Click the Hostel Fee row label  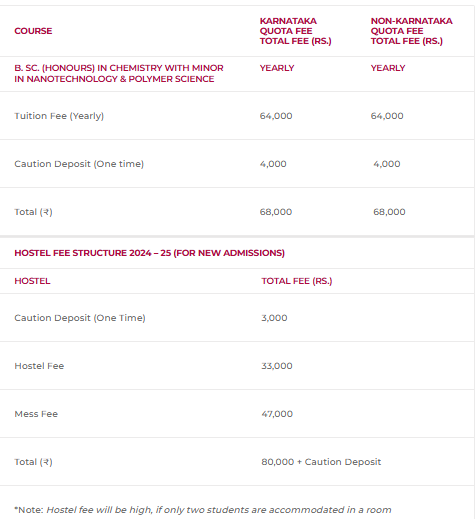(39, 366)
